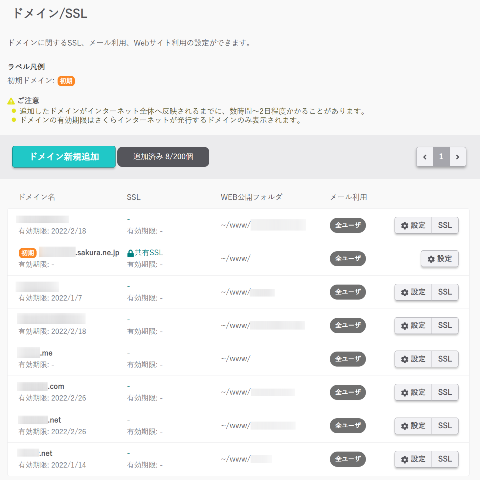This screenshot has width=480, height=480.
Task: Go to previous page with left chevron
Action: click(425, 157)
